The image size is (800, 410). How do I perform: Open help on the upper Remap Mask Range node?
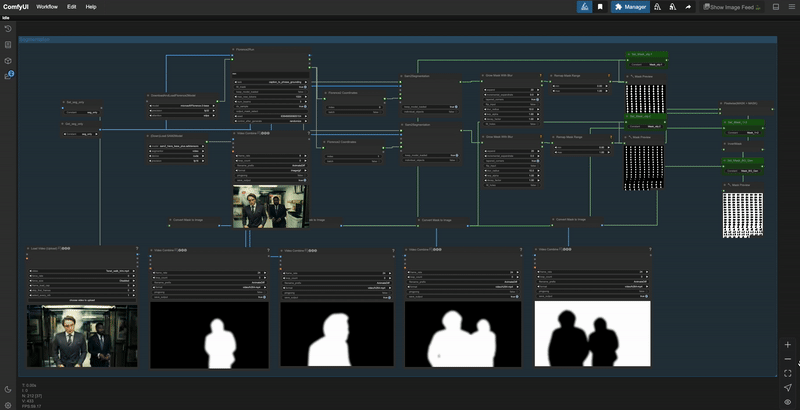click(x=609, y=75)
